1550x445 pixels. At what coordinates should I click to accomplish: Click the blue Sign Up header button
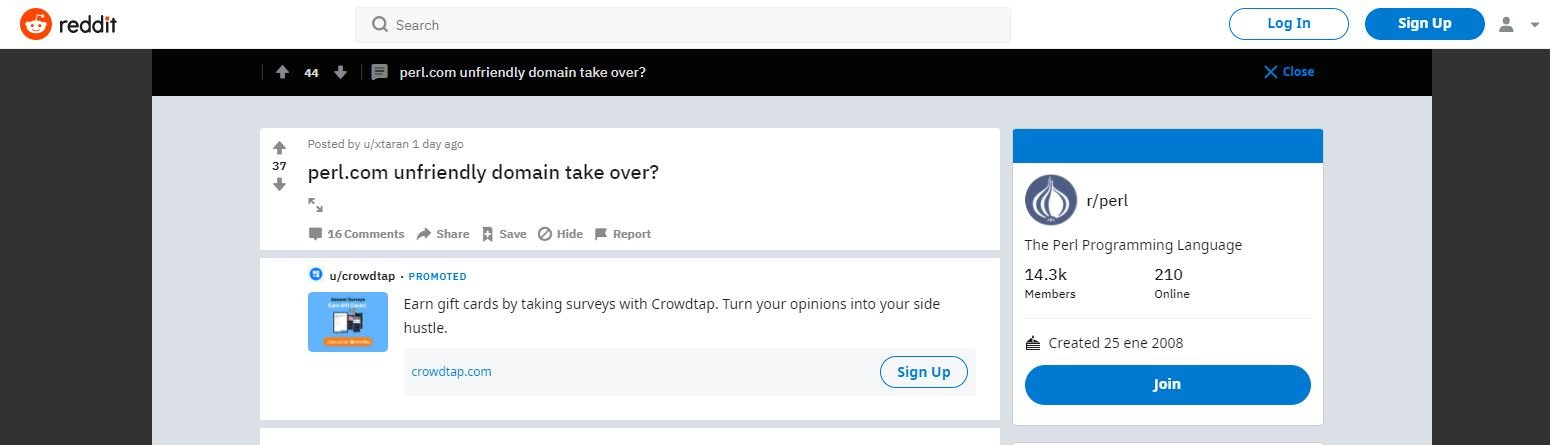coord(1425,24)
